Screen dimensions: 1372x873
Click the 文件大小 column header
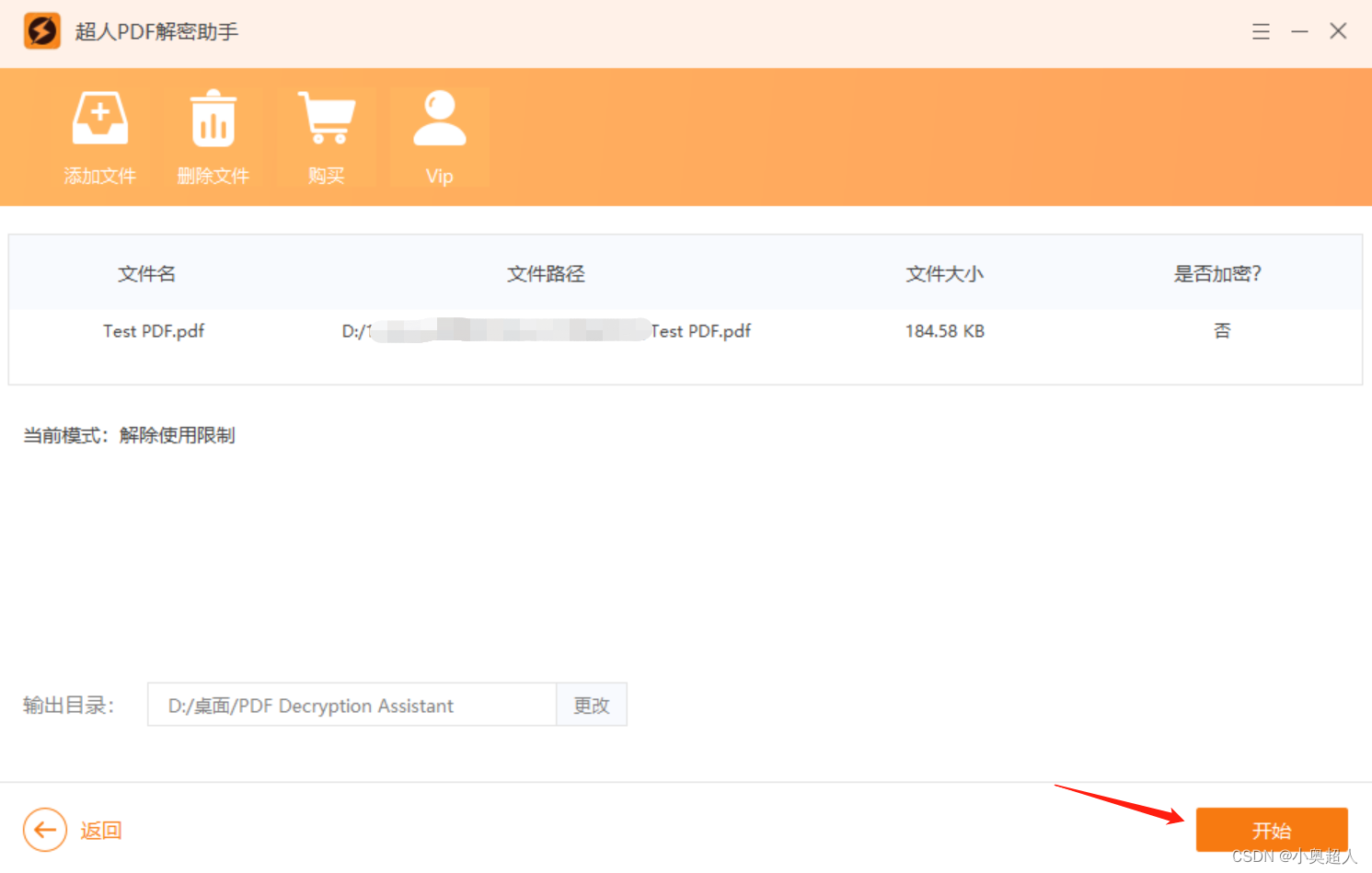click(x=944, y=273)
